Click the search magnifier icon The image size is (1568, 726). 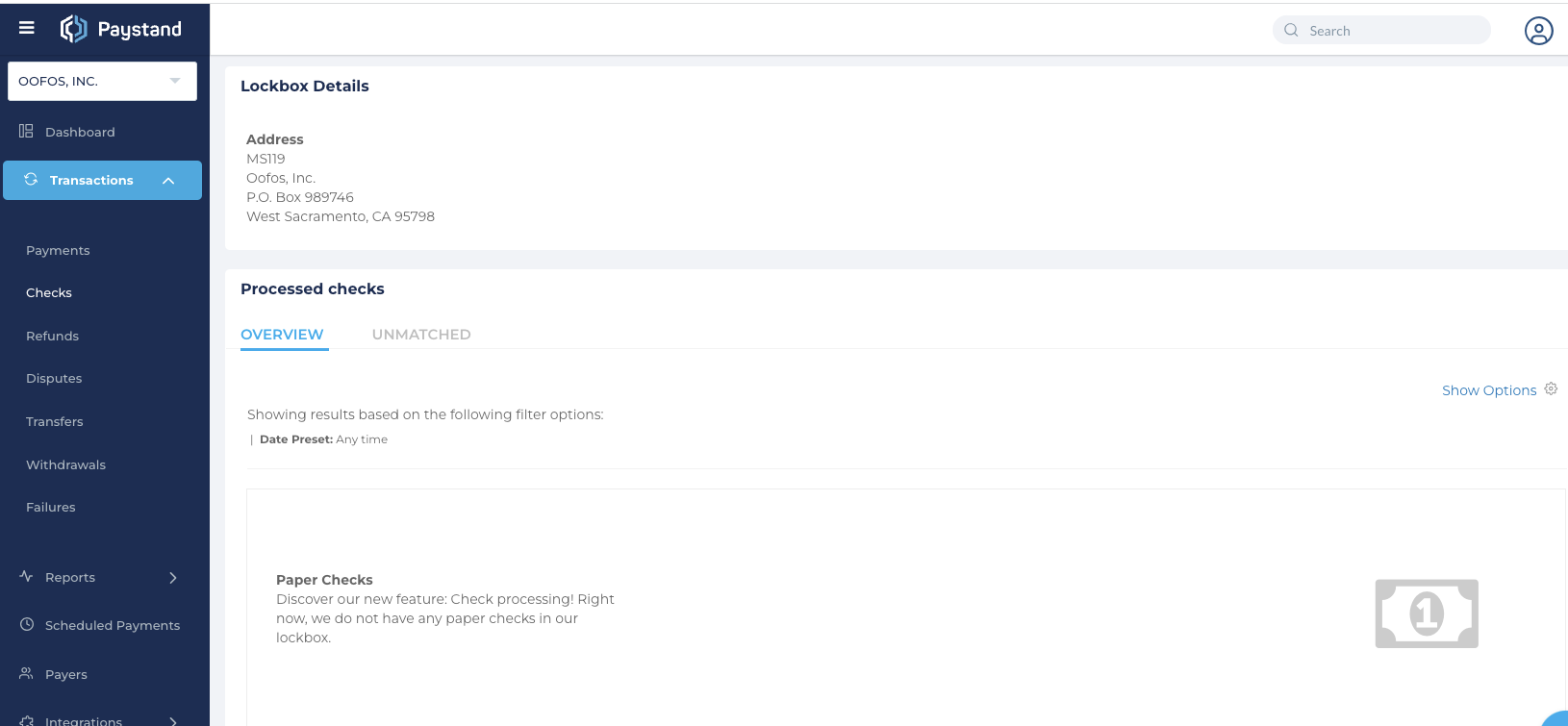tap(1291, 30)
